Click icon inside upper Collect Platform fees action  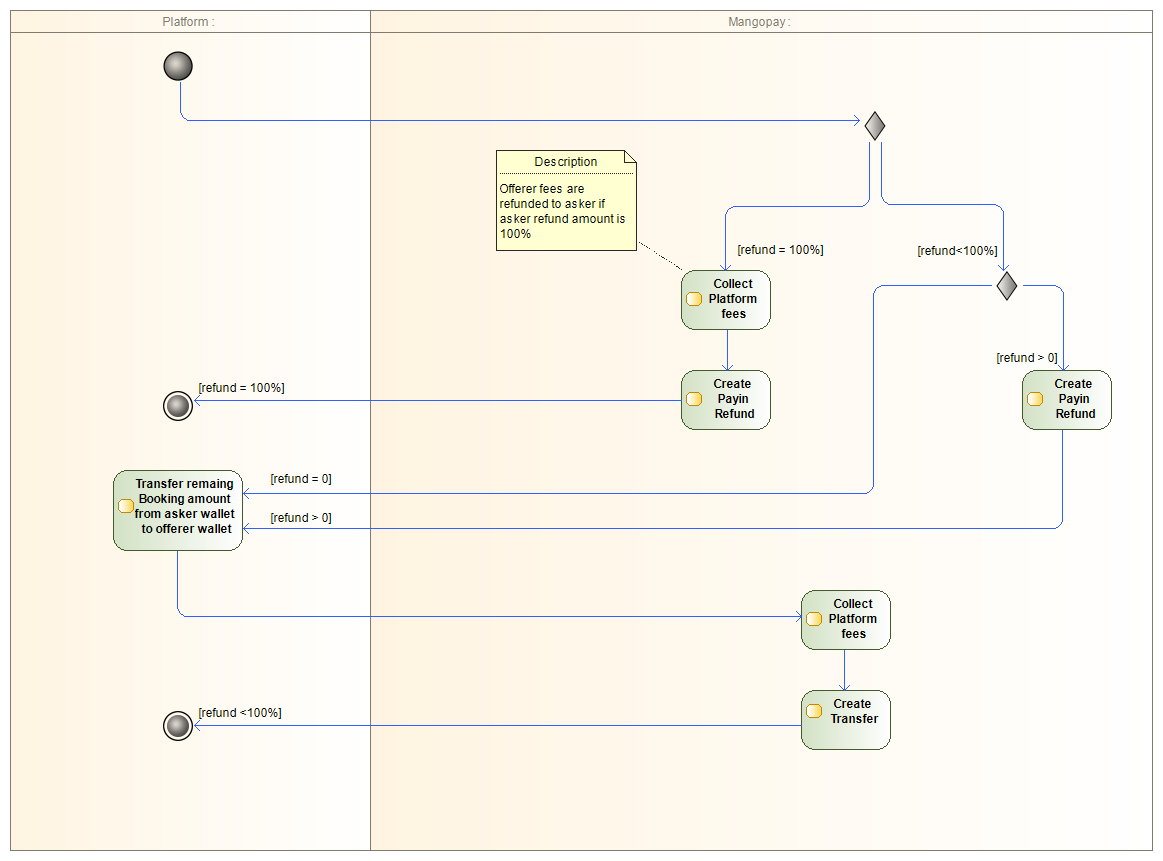(x=694, y=299)
